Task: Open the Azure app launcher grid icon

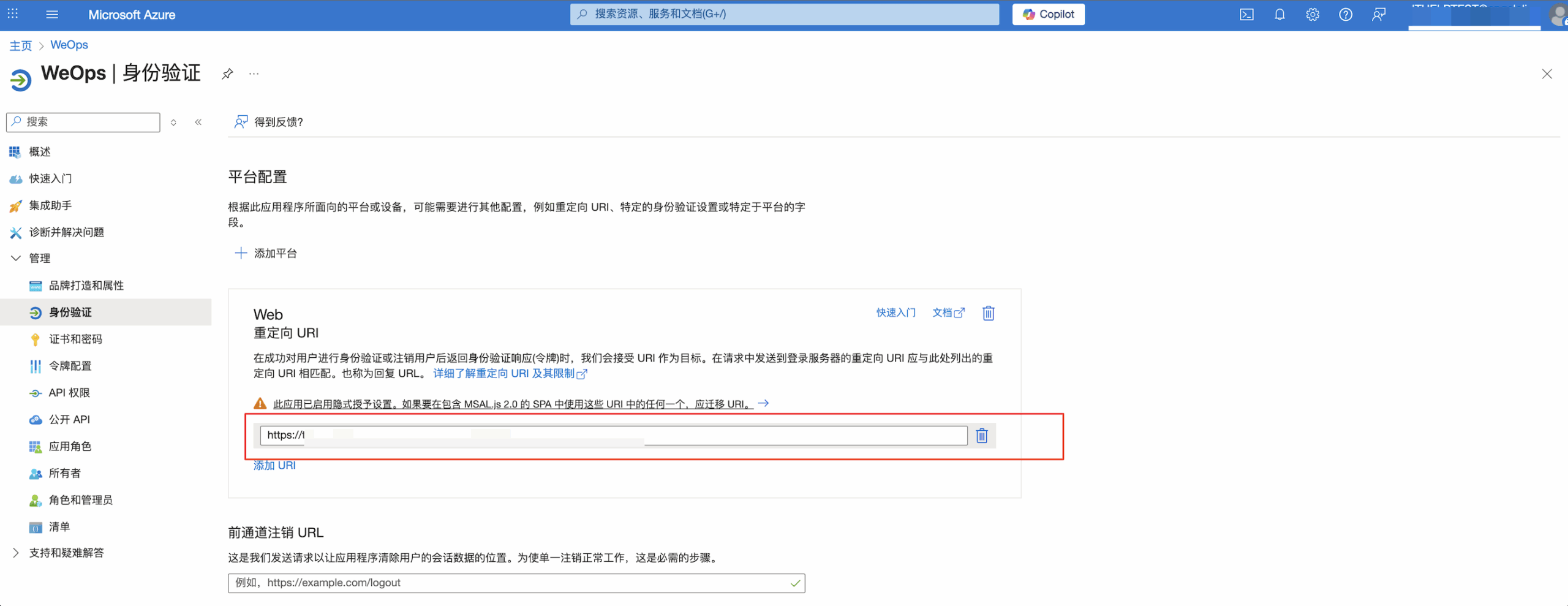Action: click(x=13, y=14)
